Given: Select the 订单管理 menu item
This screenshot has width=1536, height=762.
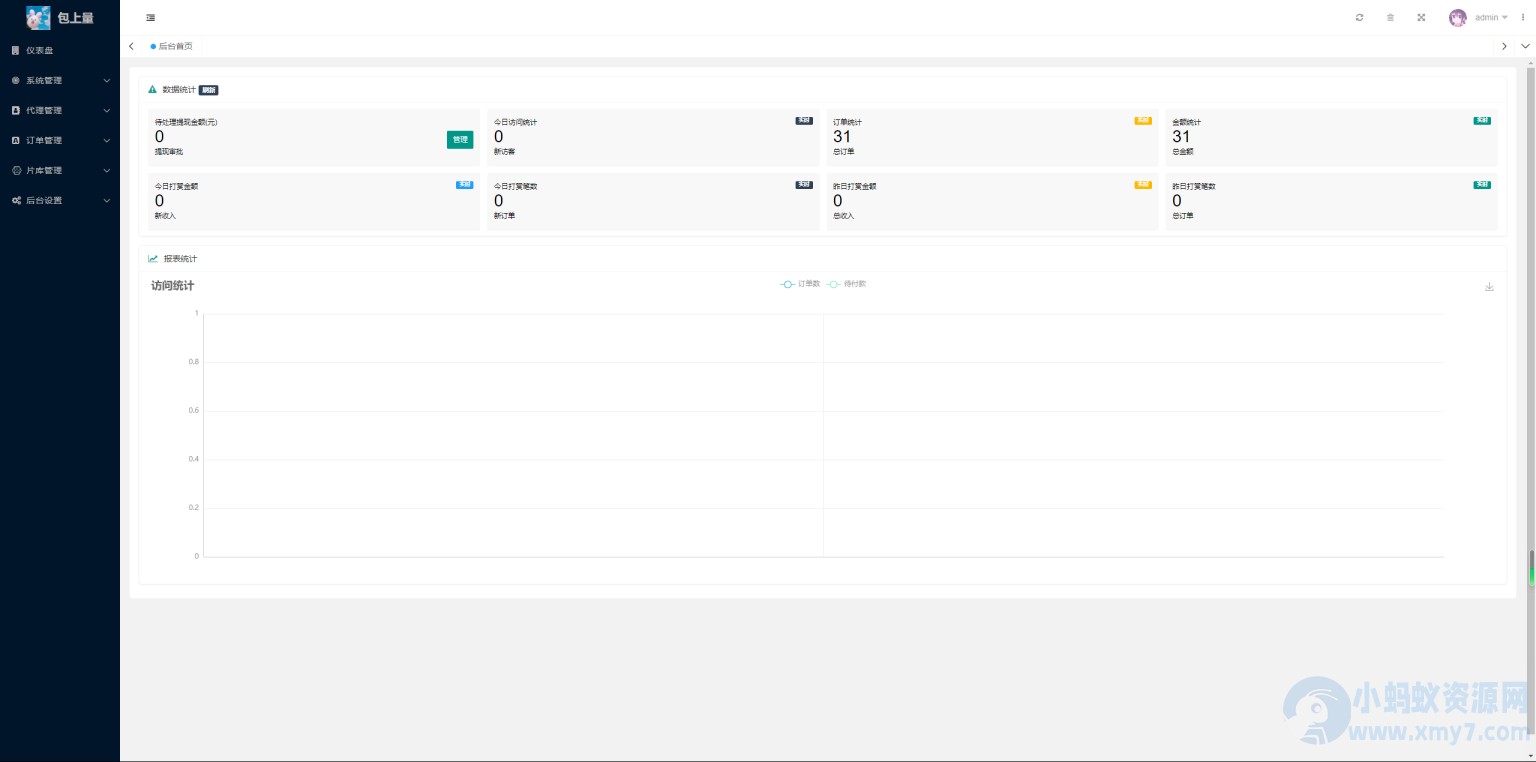Looking at the screenshot, I should (x=60, y=140).
